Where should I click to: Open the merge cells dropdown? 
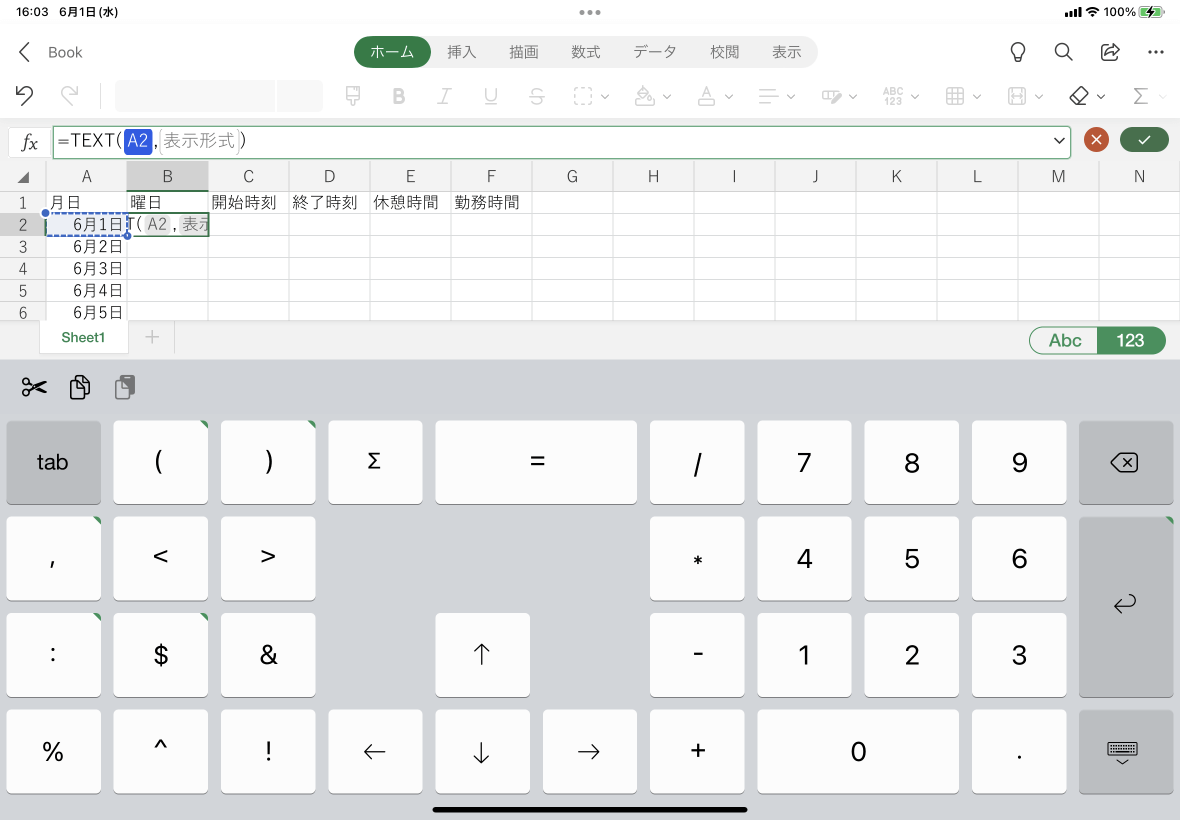click(1025, 96)
